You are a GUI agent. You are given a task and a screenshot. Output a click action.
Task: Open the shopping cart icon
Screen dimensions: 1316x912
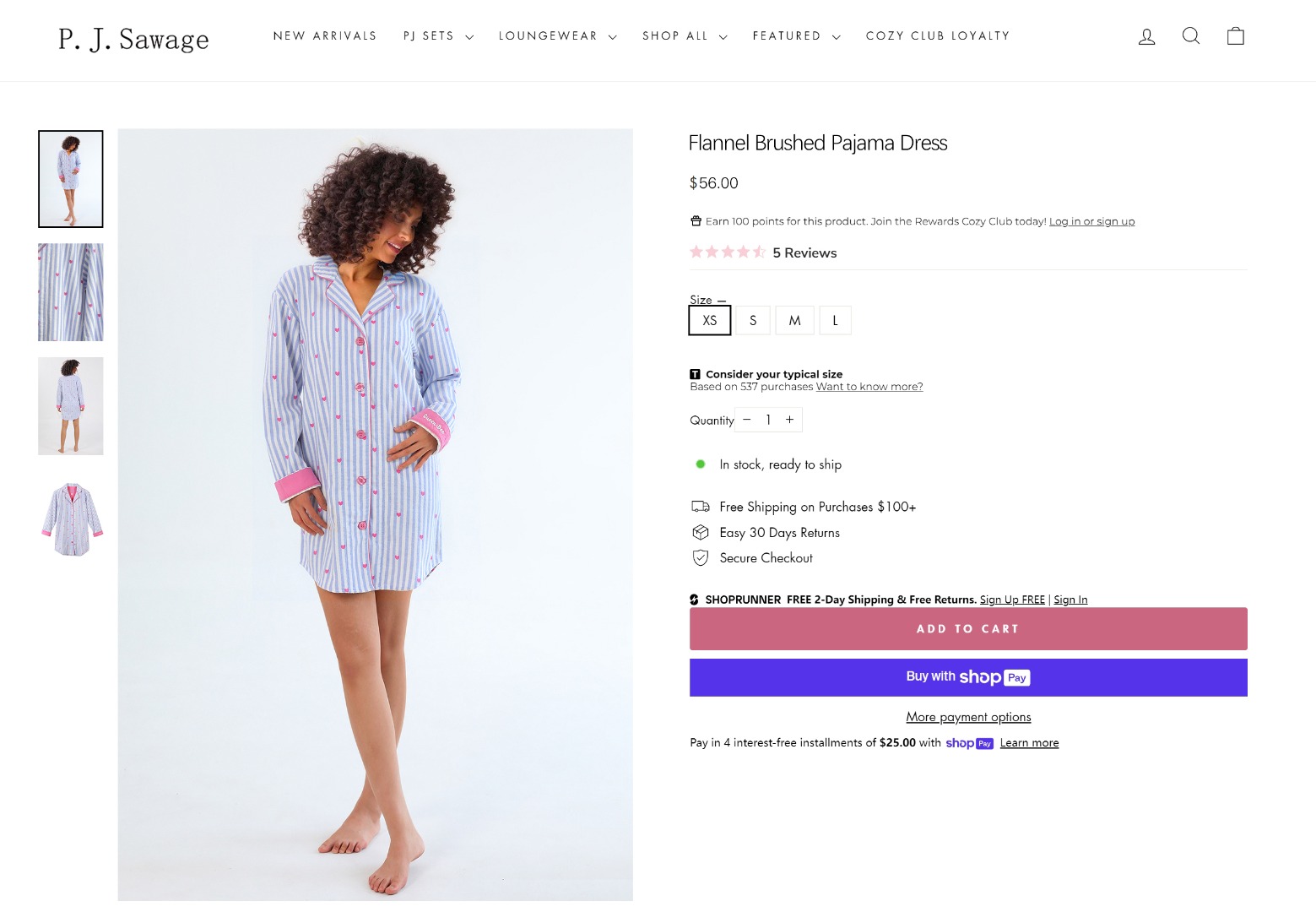click(1236, 35)
